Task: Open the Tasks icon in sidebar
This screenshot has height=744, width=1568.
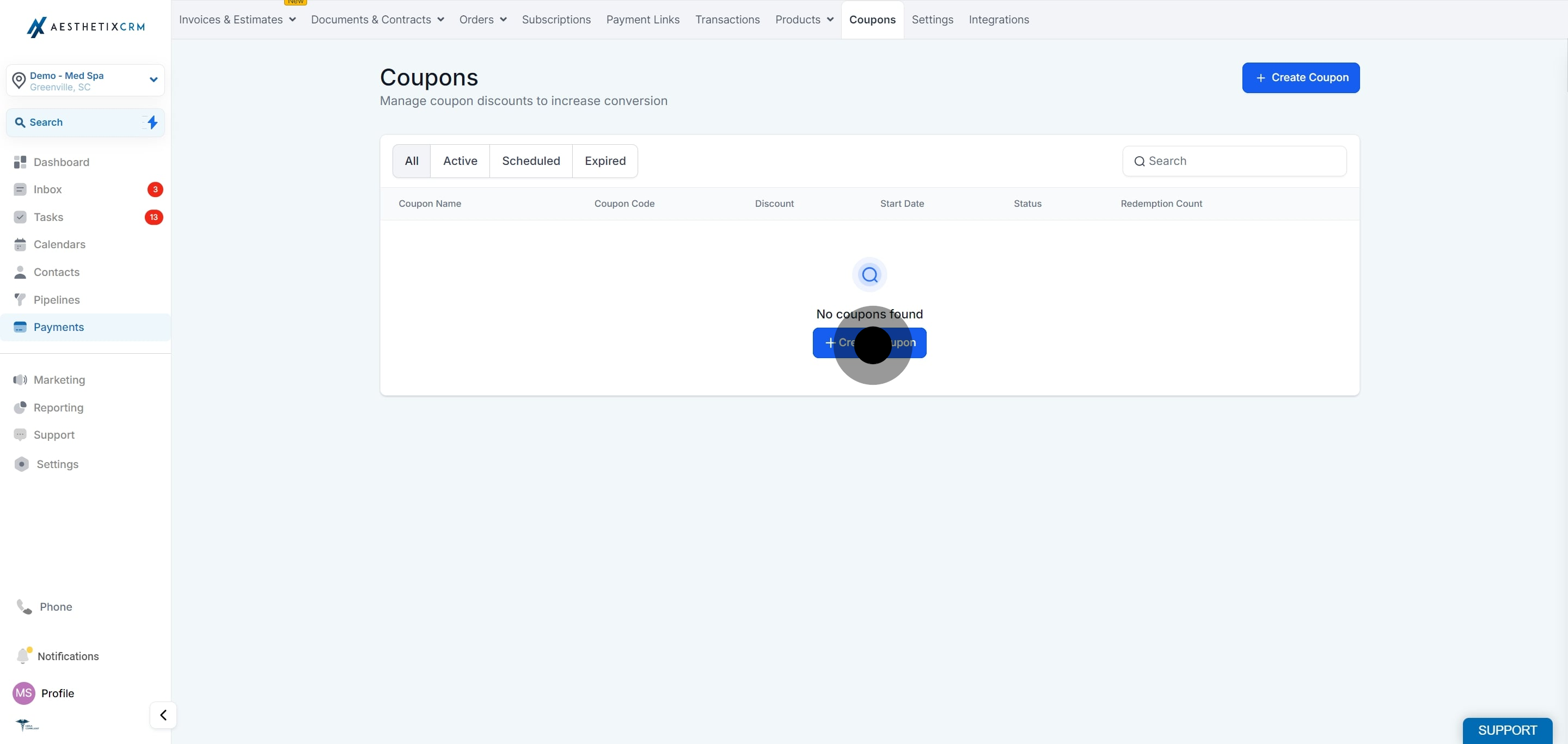Action: (x=20, y=217)
